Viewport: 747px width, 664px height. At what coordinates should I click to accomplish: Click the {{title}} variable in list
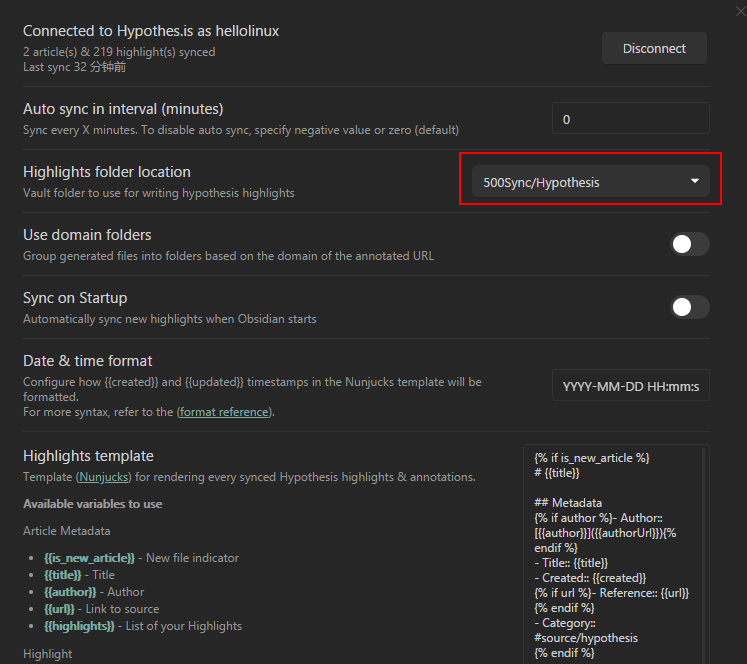click(x=63, y=575)
